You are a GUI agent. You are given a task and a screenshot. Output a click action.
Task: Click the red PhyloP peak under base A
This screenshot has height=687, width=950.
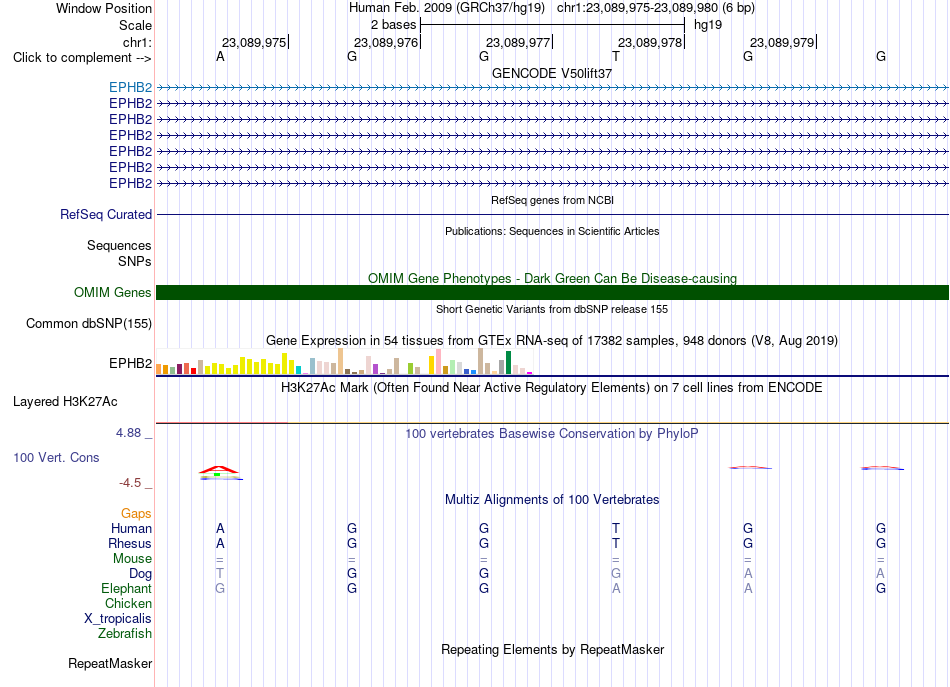click(219, 470)
